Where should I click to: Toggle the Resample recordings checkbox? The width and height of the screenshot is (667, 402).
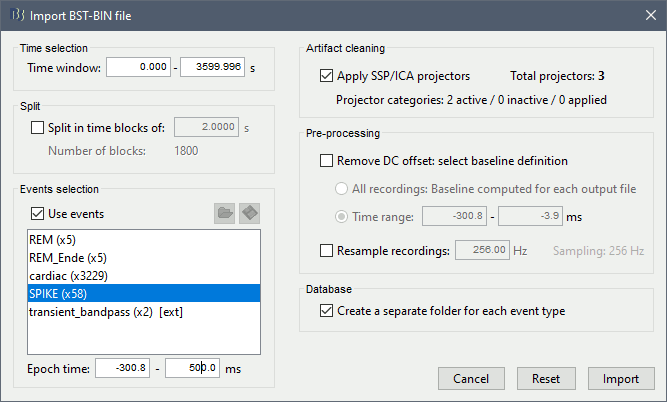(326, 249)
